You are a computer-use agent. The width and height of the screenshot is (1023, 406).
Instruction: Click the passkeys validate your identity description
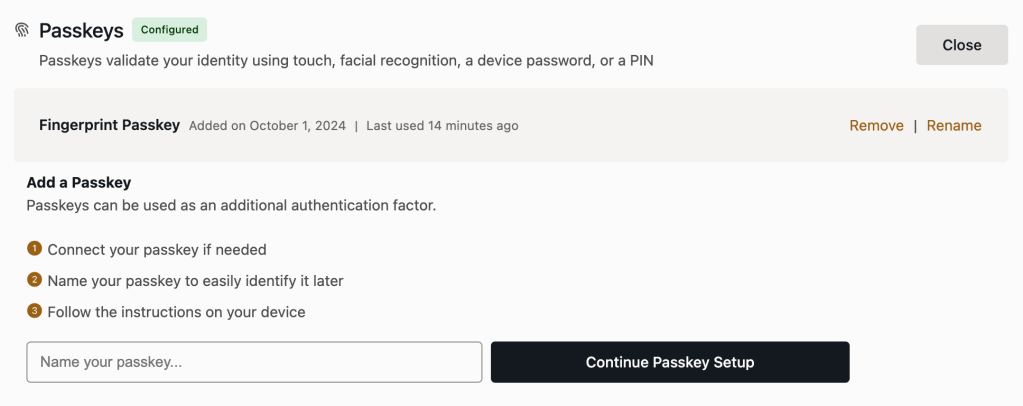tap(346, 61)
